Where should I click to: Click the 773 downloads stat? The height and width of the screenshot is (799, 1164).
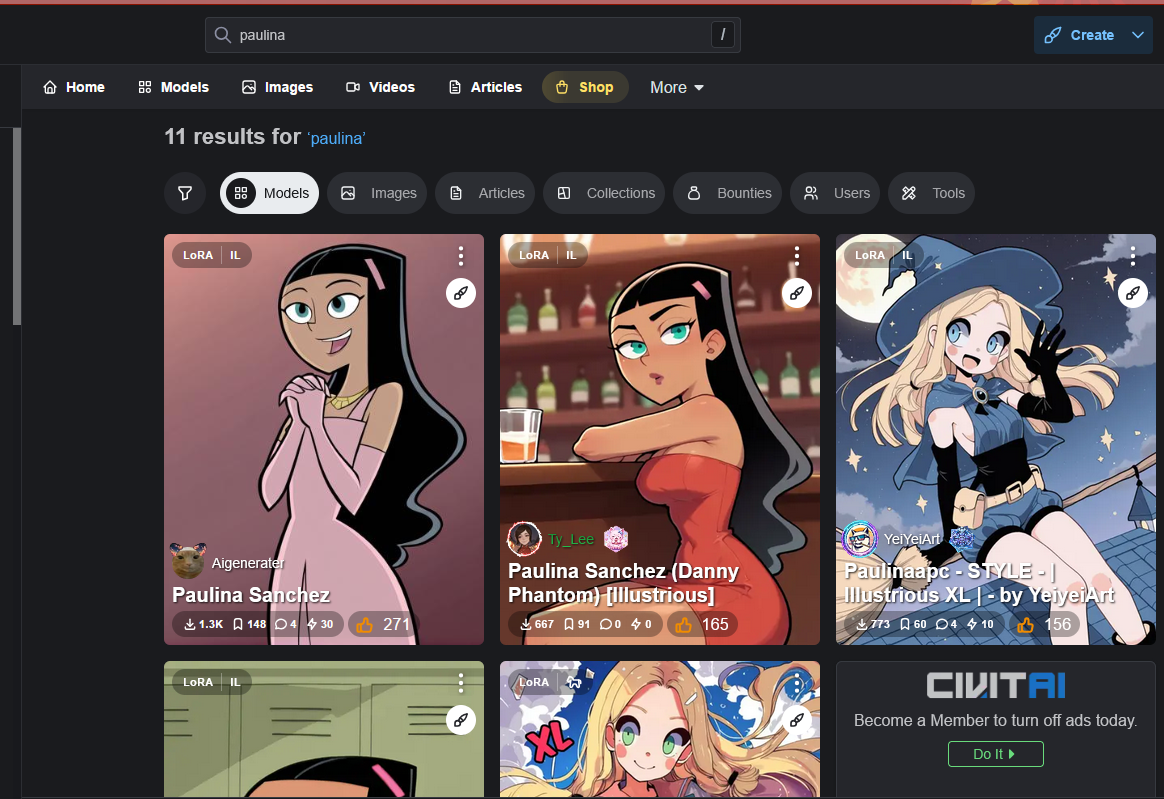[x=873, y=624]
